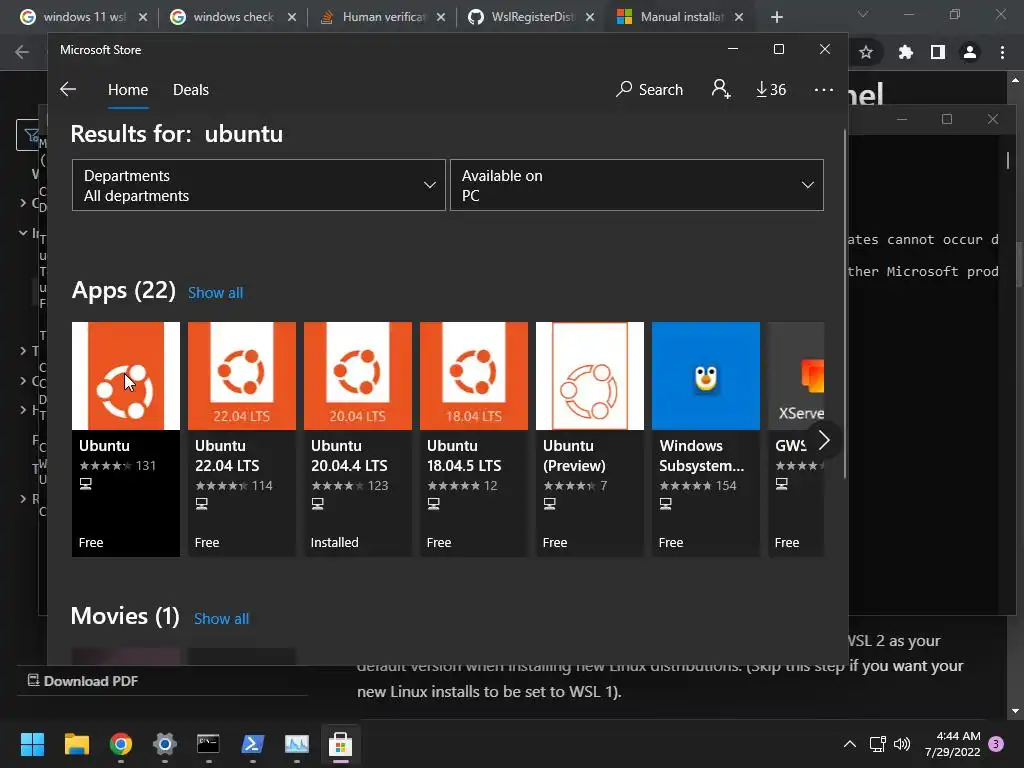Open the Ubuntu 18.04.5 LTS app tile

point(473,439)
